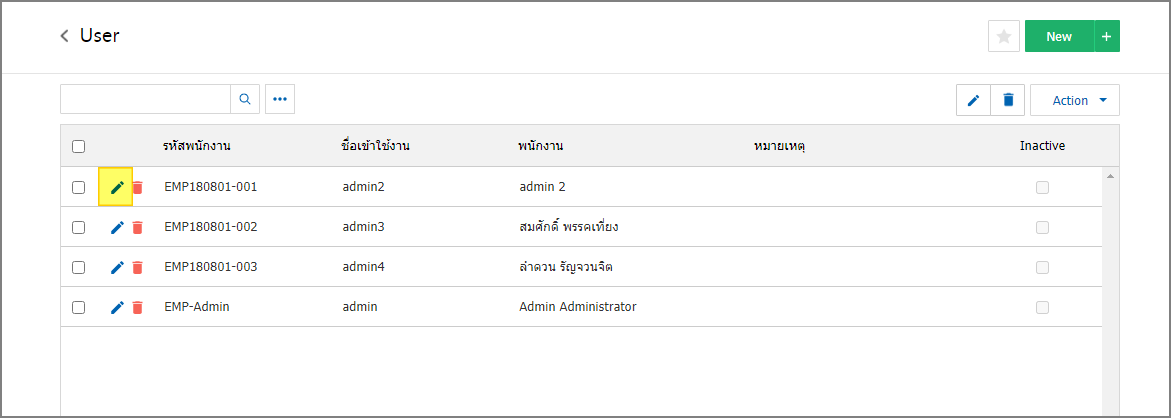Edit the admin3 user row
1171x418 pixels.
point(117,228)
